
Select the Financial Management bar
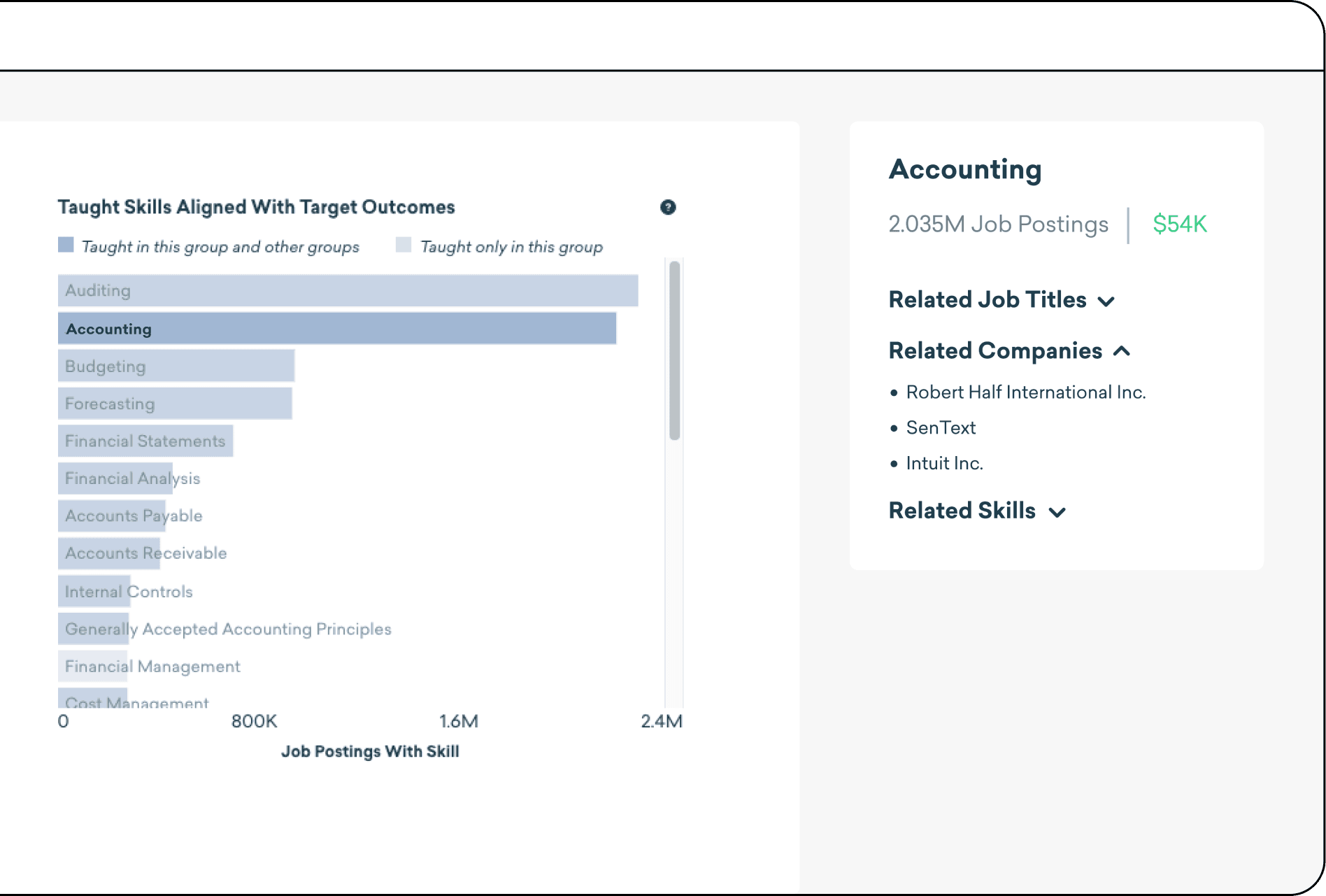pos(93,666)
